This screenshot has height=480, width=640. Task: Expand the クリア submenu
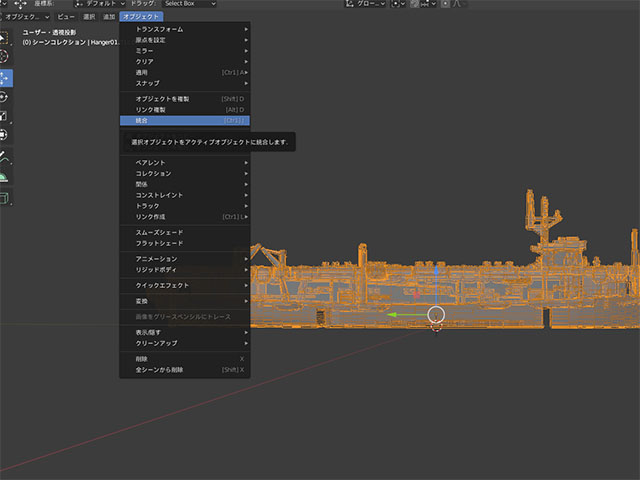184,62
